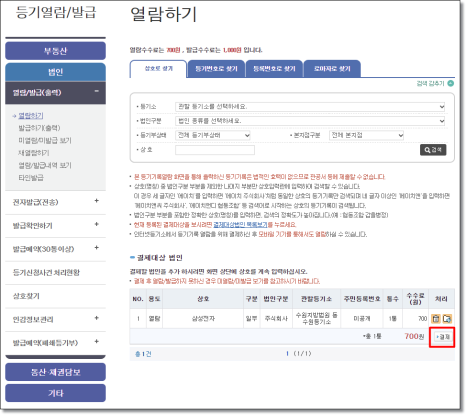Open the 상호찾기 sidebar item
The width and height of the screenshot is (466, 415).
(26, 296)
